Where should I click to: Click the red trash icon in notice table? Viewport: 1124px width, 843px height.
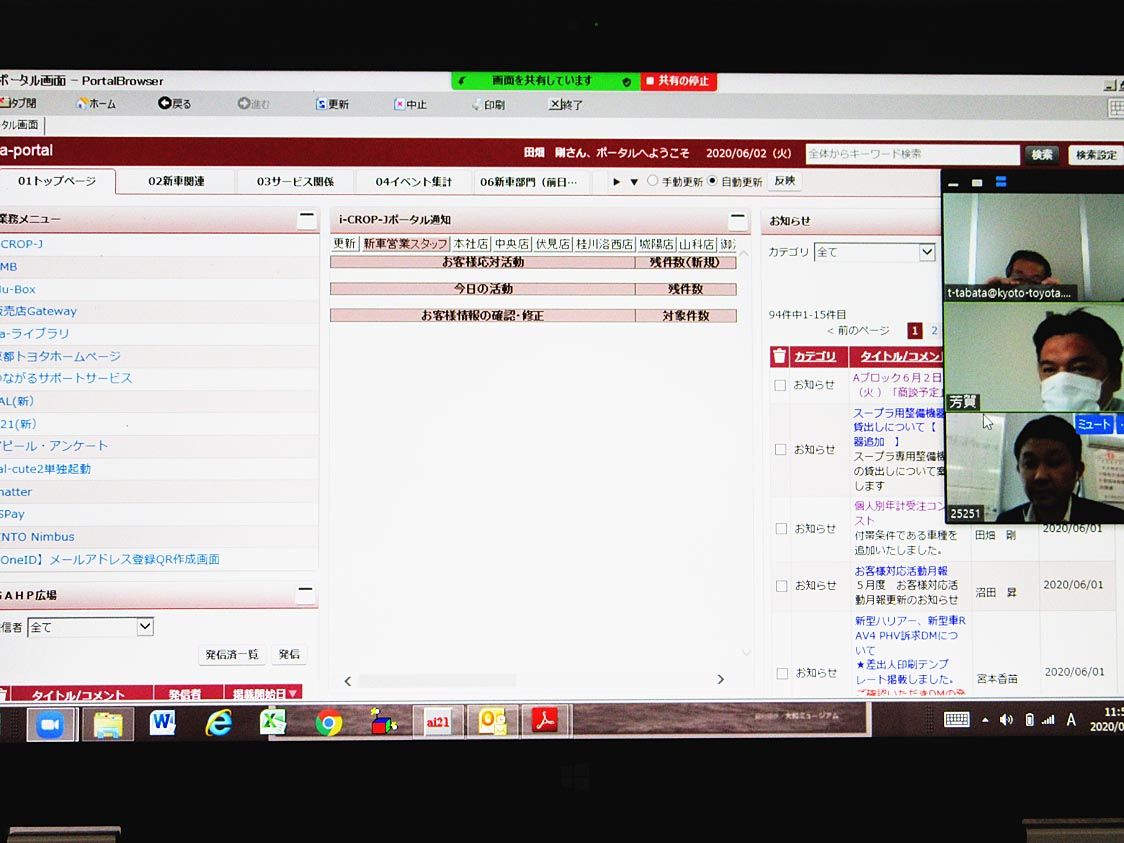click(x=780, y=356)
